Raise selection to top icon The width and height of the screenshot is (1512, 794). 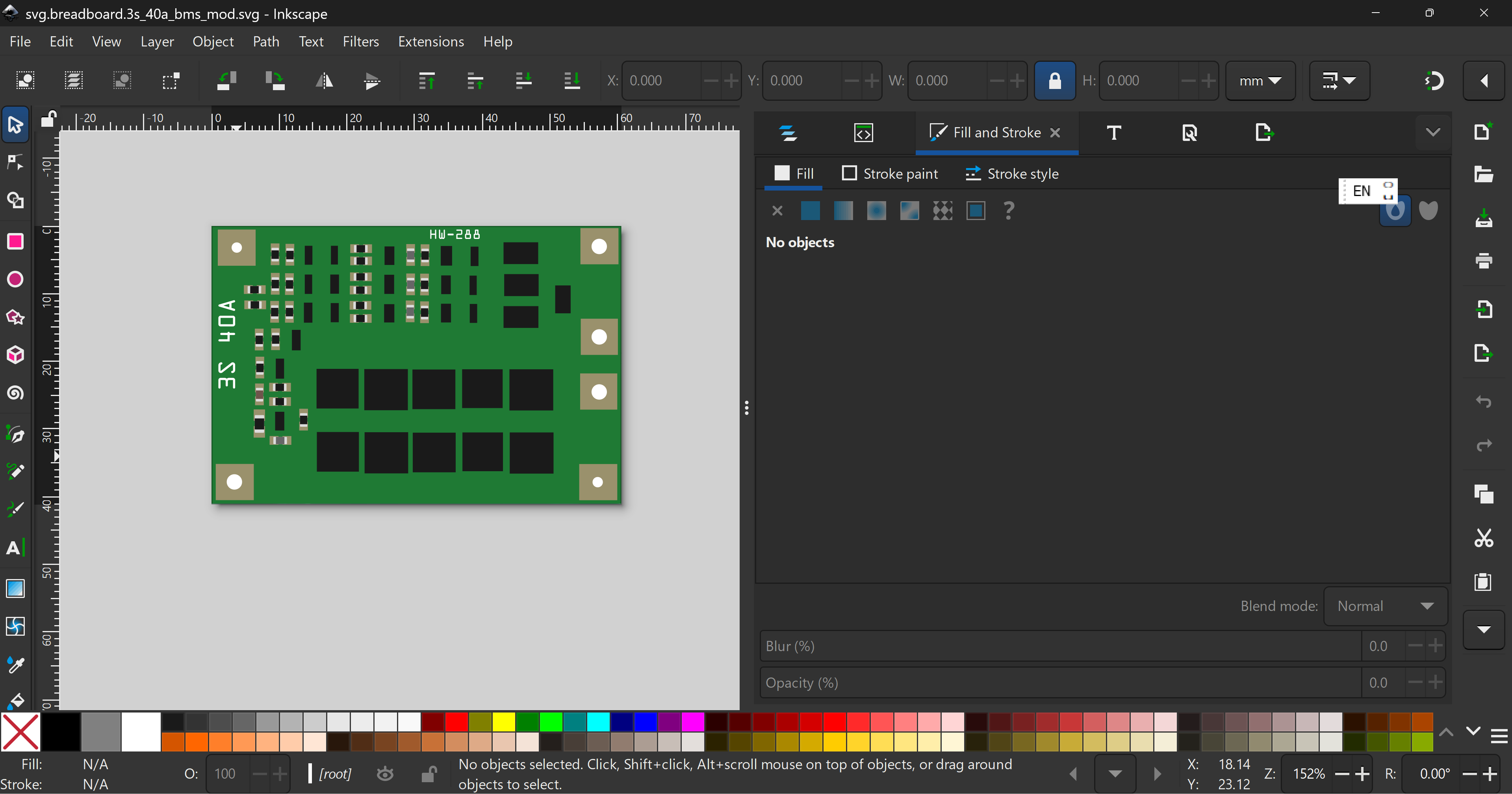(x=427, y=80)
